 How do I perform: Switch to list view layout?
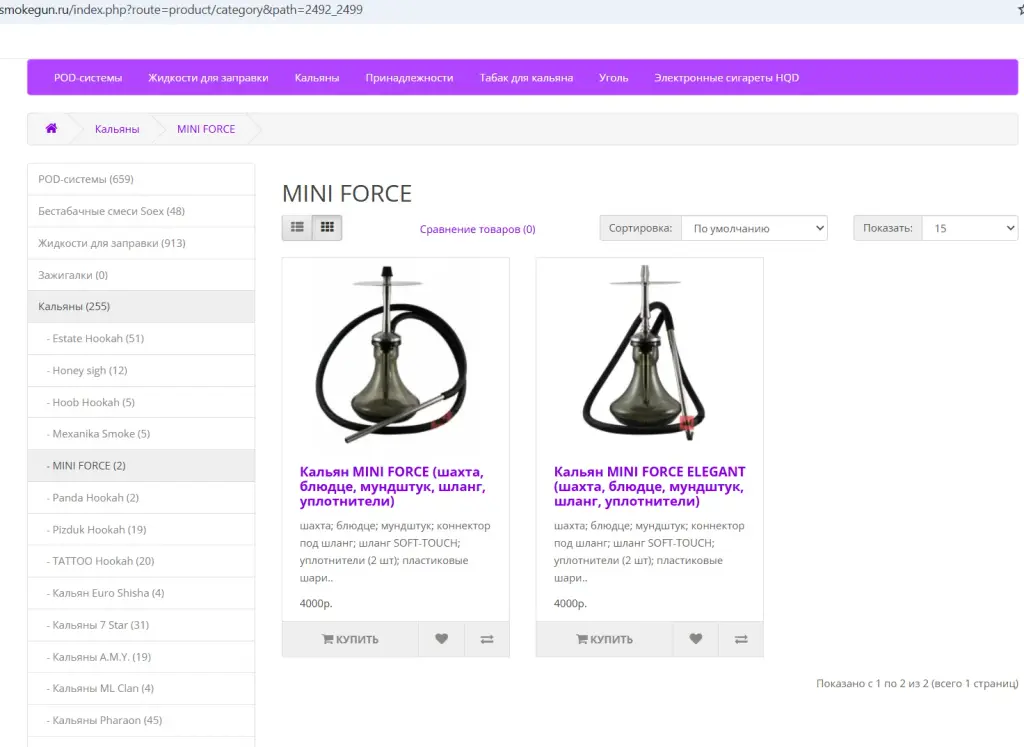297,227
